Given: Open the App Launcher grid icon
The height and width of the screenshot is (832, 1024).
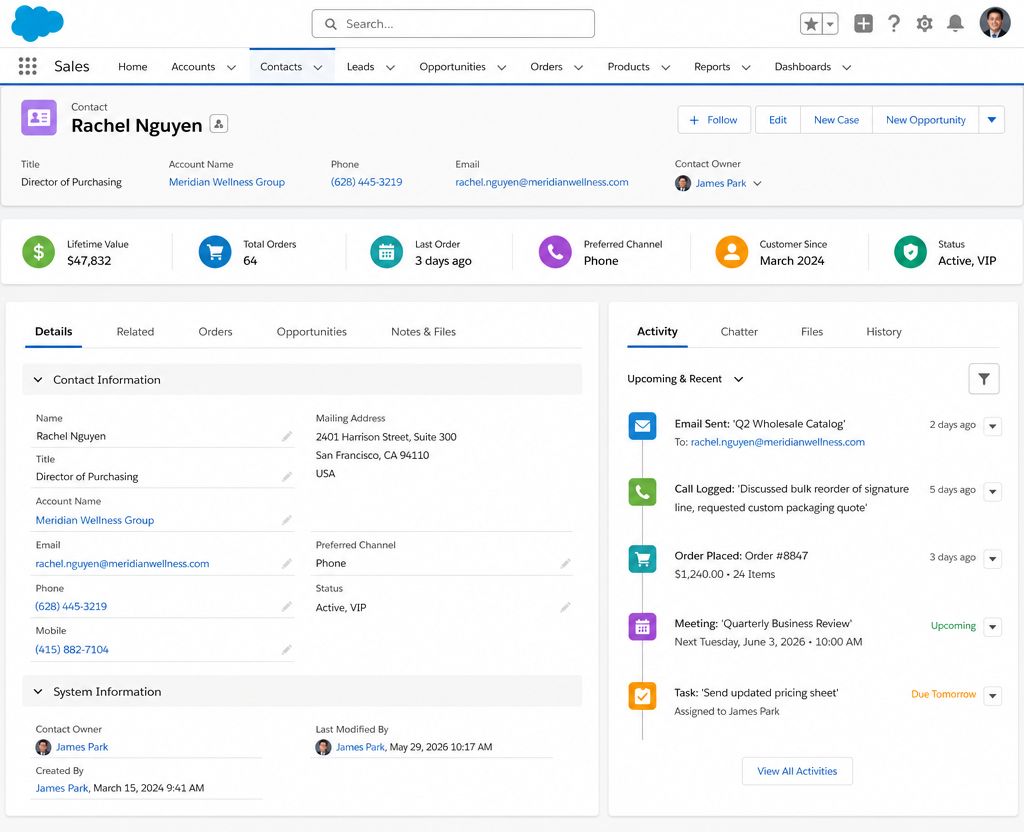Looking at the screenshot, I should click(27, 66).
